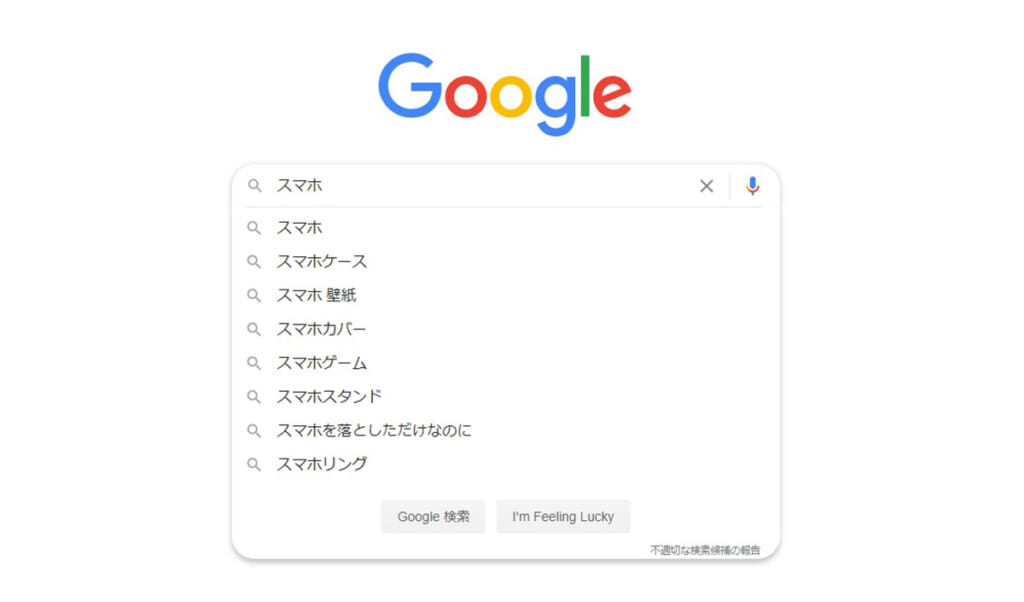
Task: Clear the search box with the X icon
Action: coord(706,186)
